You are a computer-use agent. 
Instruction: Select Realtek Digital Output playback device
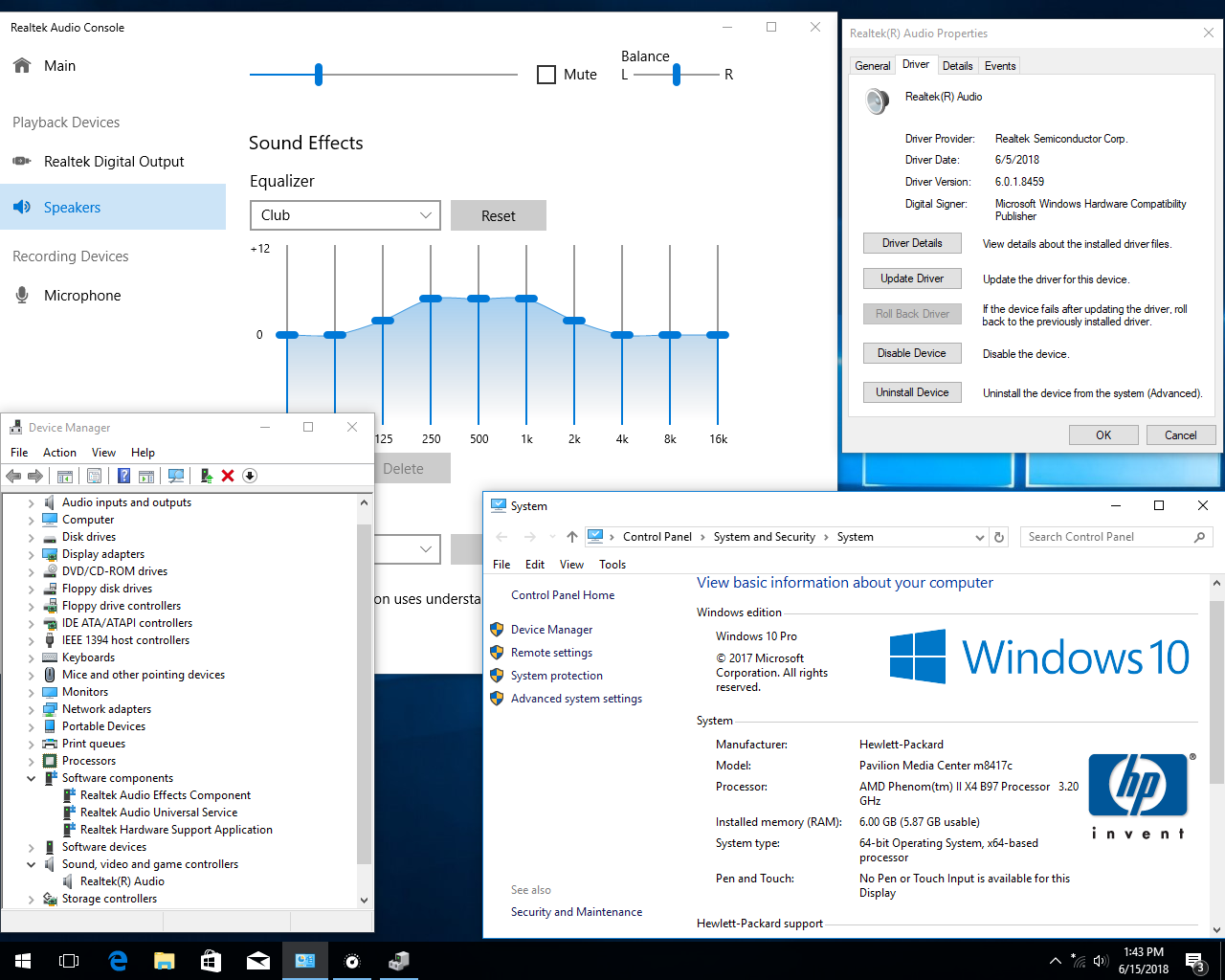pyautogui.click(x=113, y=162)
